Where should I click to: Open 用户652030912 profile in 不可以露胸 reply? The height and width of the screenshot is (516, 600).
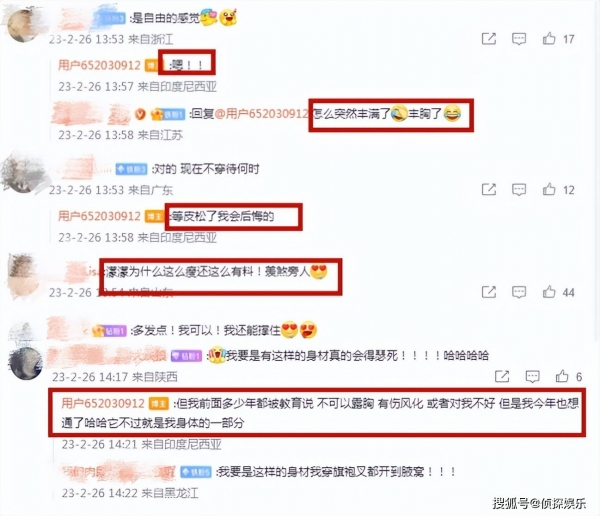(x=103, y=403)
